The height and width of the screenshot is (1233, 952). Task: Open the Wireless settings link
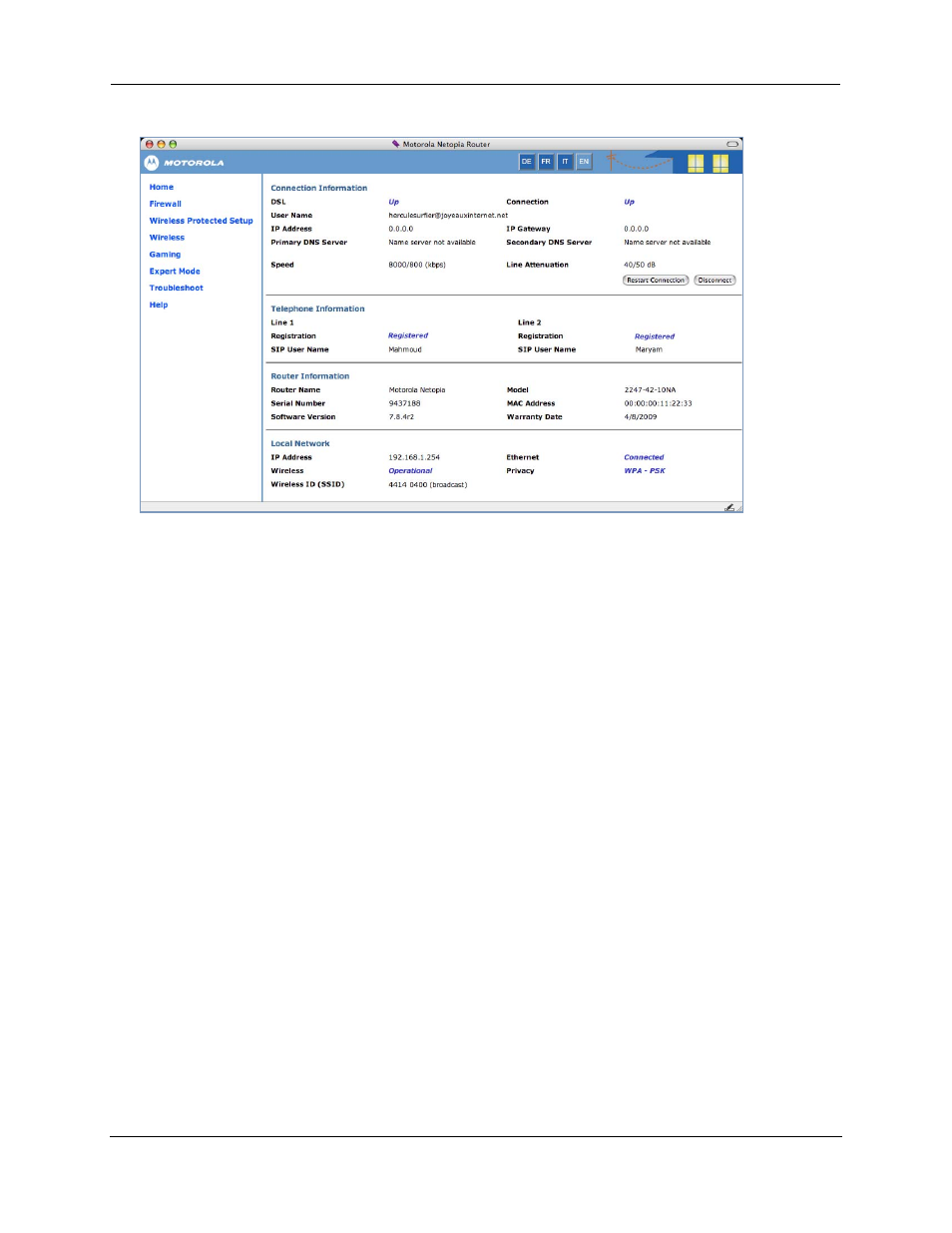coord(167,238)
